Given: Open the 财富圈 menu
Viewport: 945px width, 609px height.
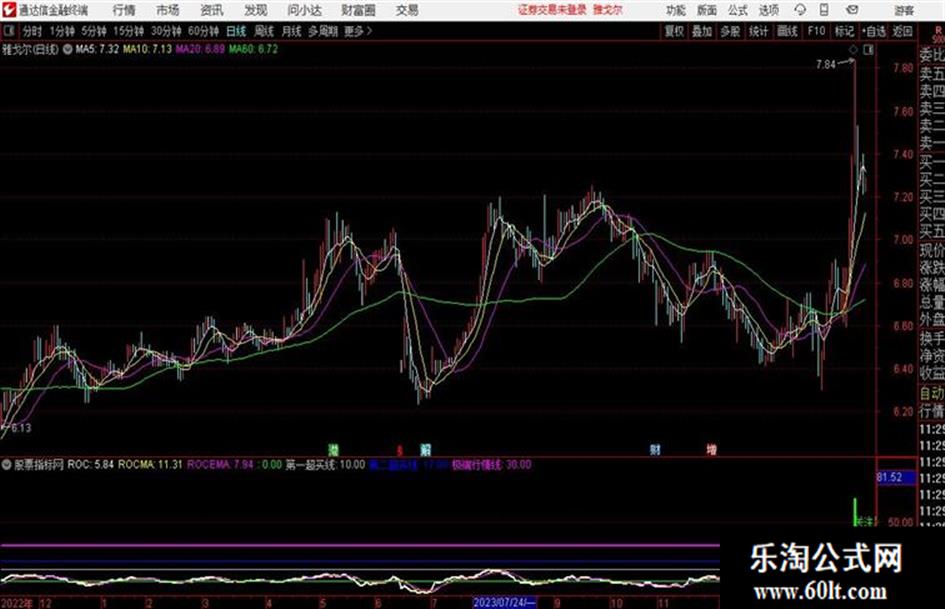Looking at the screenshot, I should [358, 10].
